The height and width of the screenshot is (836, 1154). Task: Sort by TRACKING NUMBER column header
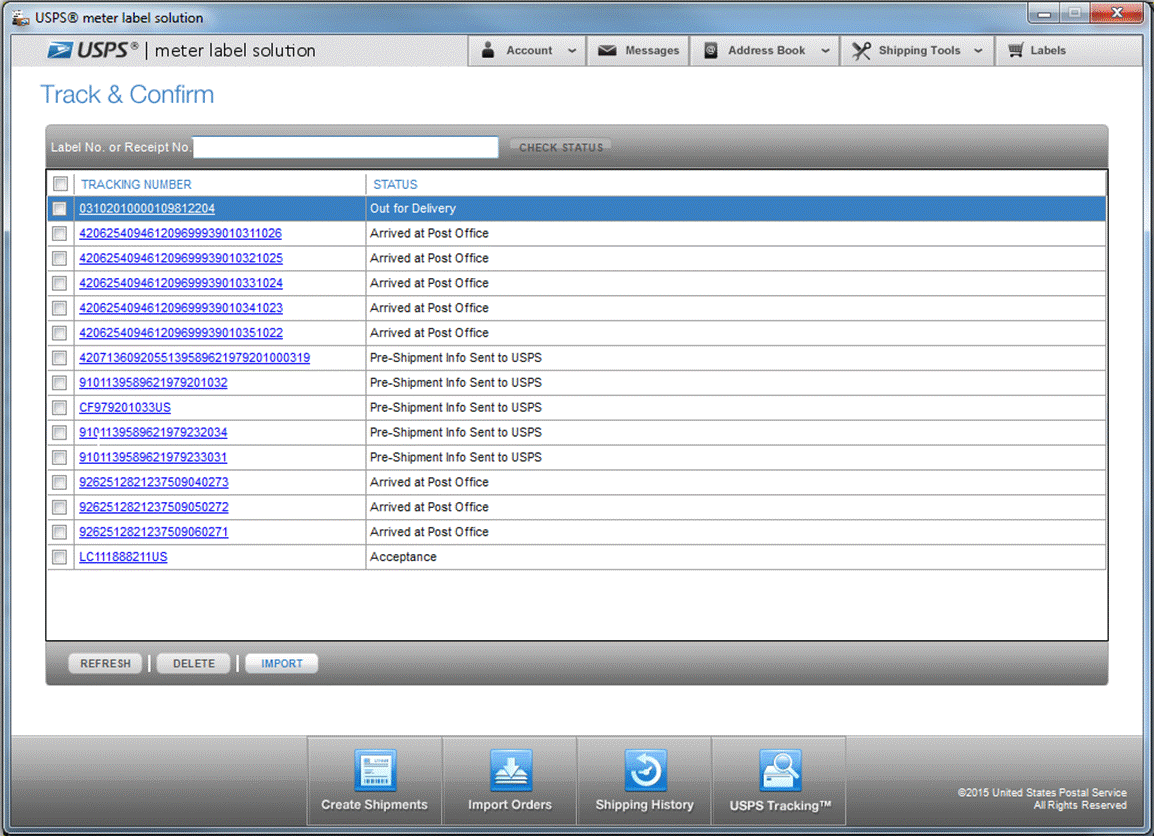[136, 185]
